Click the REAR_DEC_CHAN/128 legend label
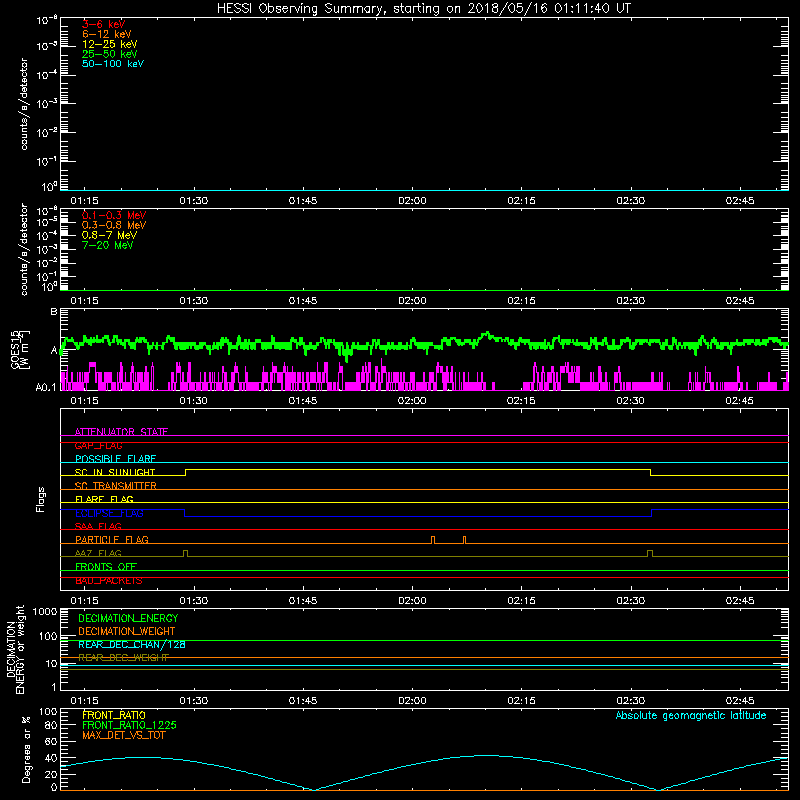 click(x=132, y=644)
